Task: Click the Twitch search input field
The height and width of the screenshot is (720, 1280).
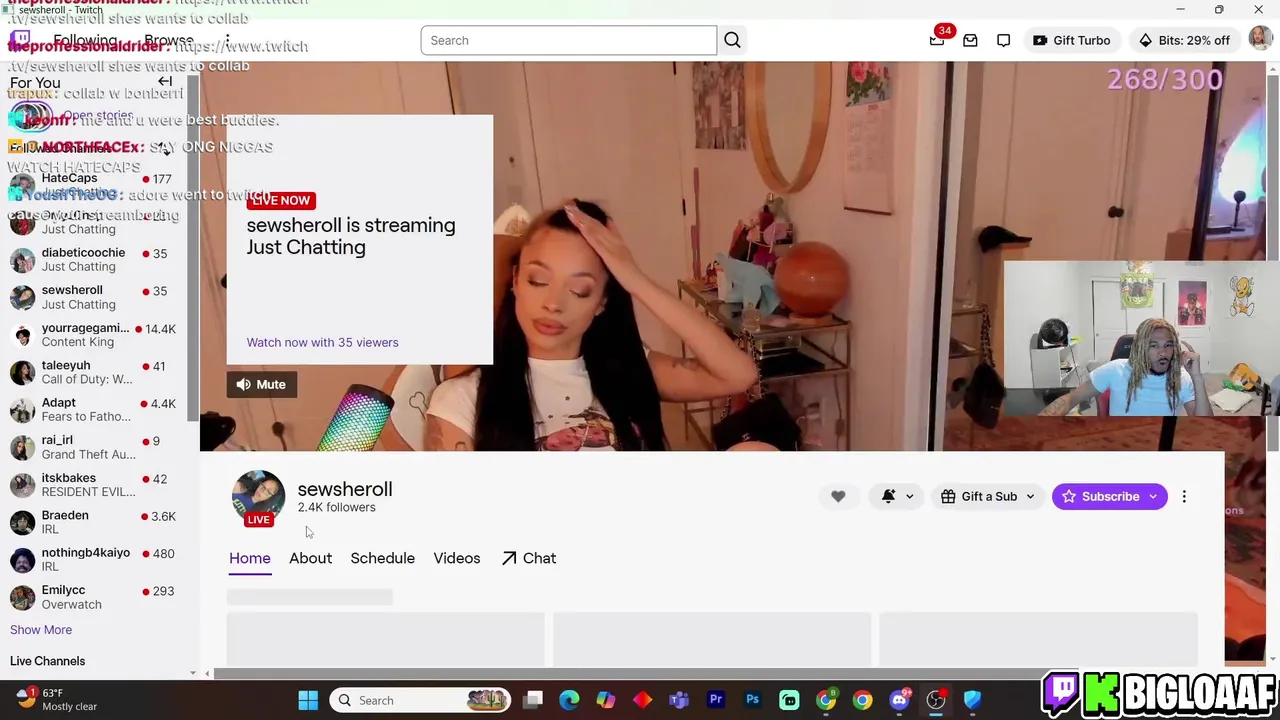Action: [x=568, y=40]
